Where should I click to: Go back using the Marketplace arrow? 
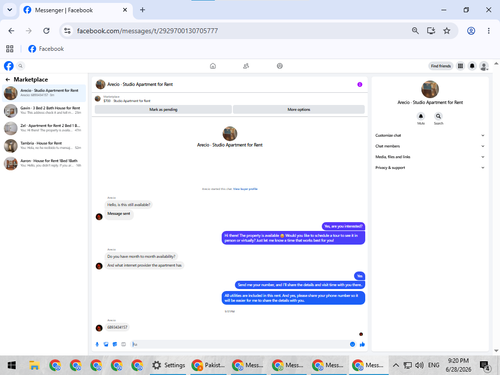click(8, 79)
